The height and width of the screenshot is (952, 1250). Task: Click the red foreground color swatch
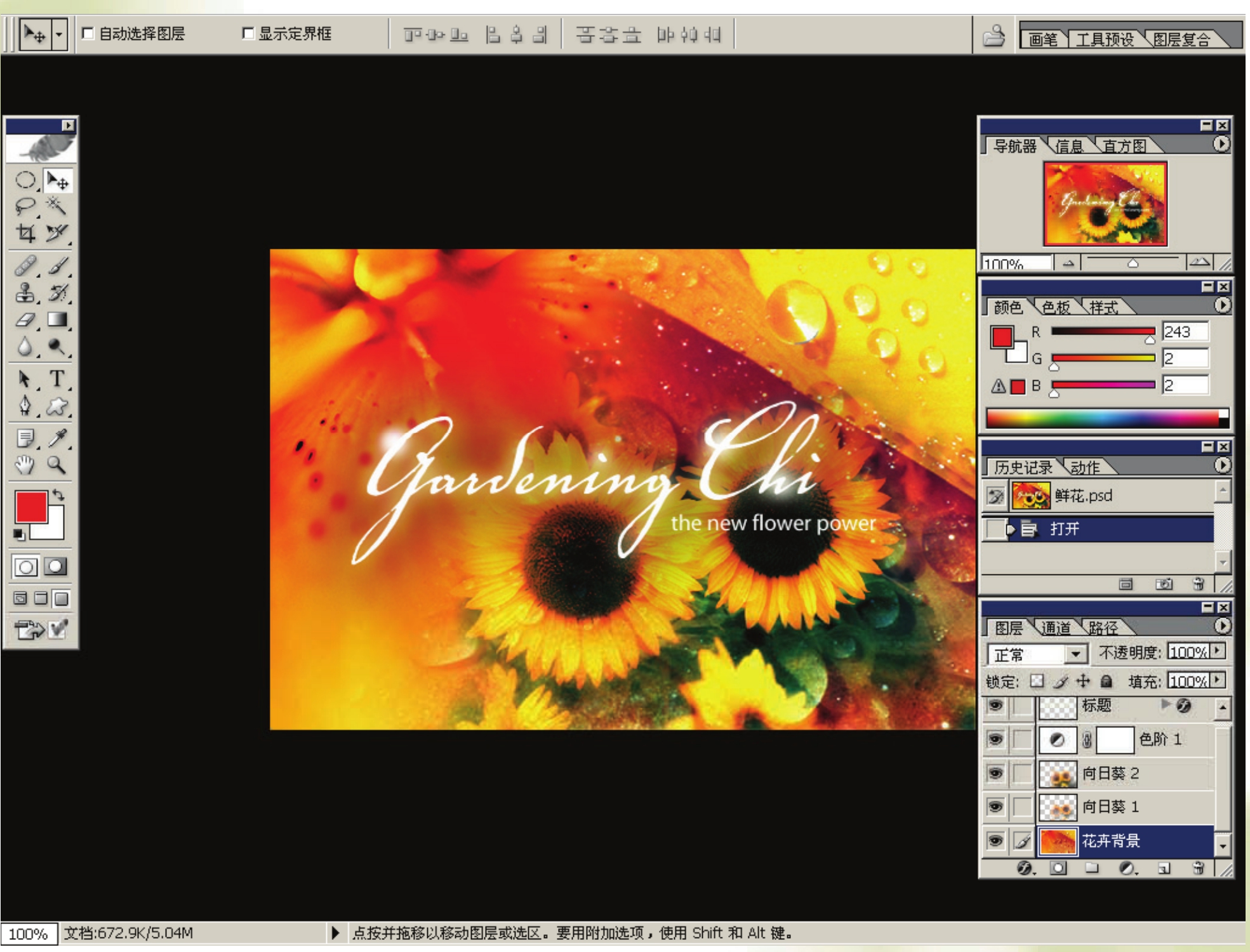coord(31,506)
